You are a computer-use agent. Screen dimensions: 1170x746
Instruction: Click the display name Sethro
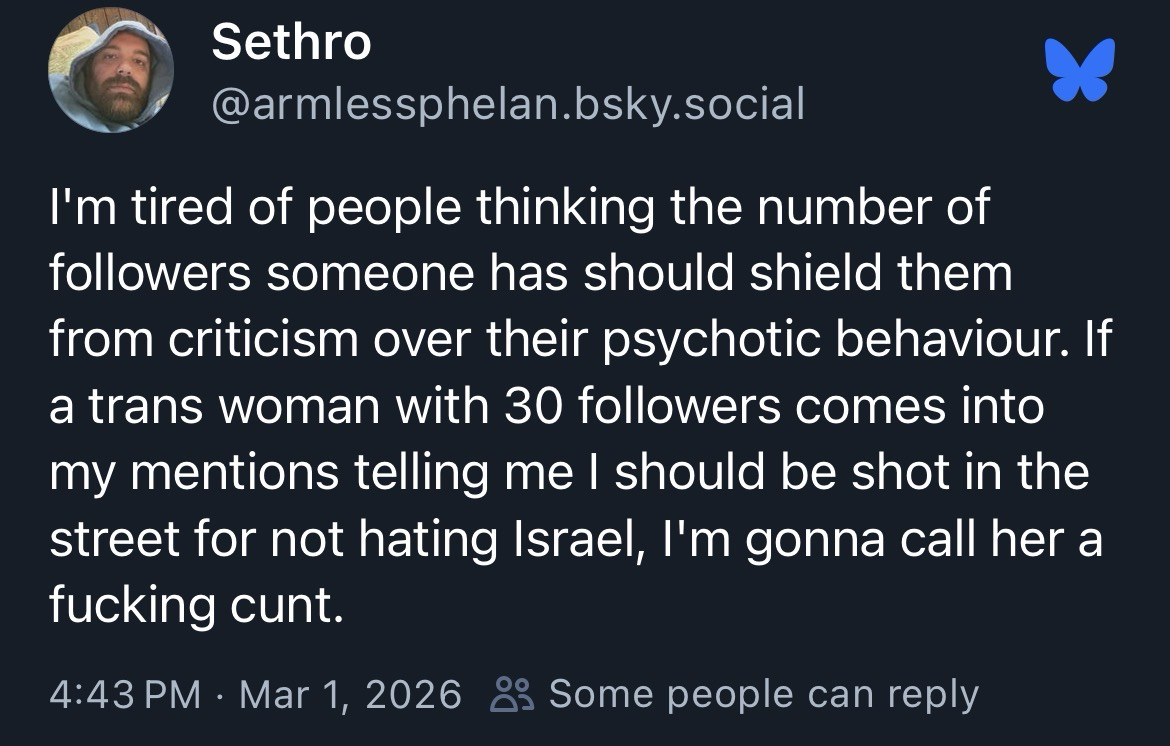point(291,42)
